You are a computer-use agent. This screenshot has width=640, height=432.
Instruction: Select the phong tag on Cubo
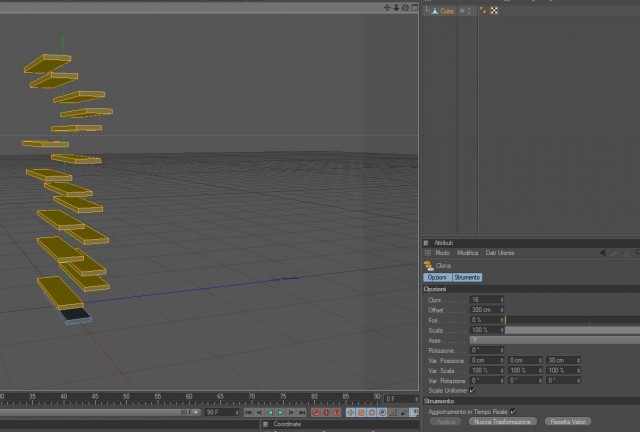pos(483,11)
